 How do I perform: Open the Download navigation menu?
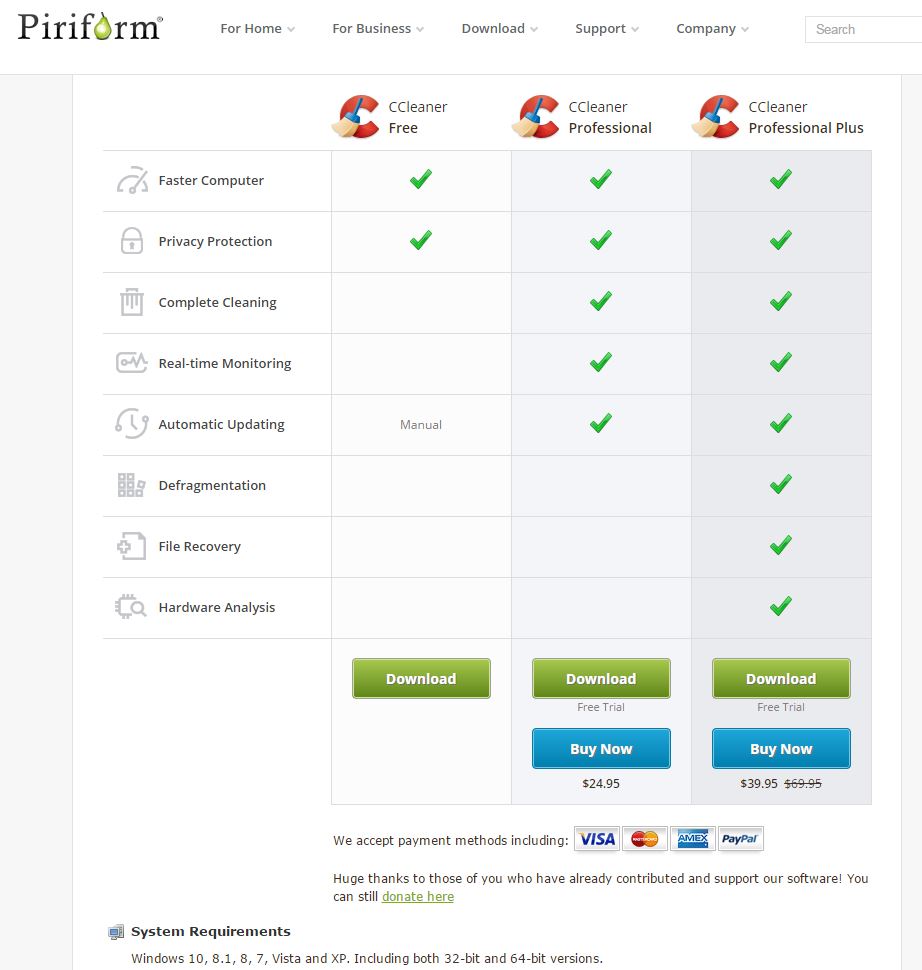(499, 28)
